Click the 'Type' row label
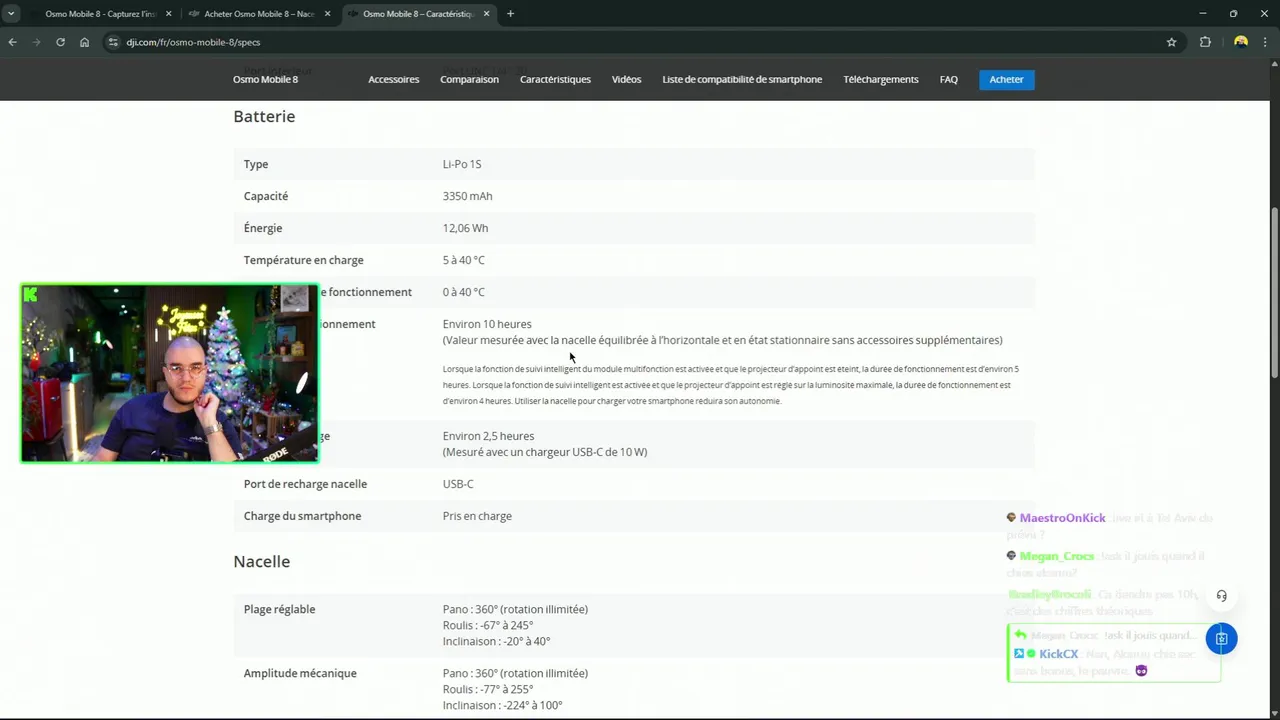 [256, 164]
